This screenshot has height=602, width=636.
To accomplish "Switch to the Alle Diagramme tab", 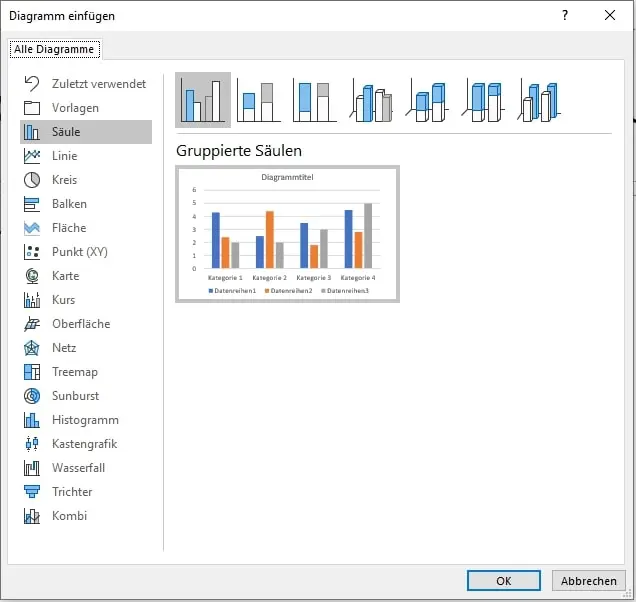I will click(x=54, y=49).
